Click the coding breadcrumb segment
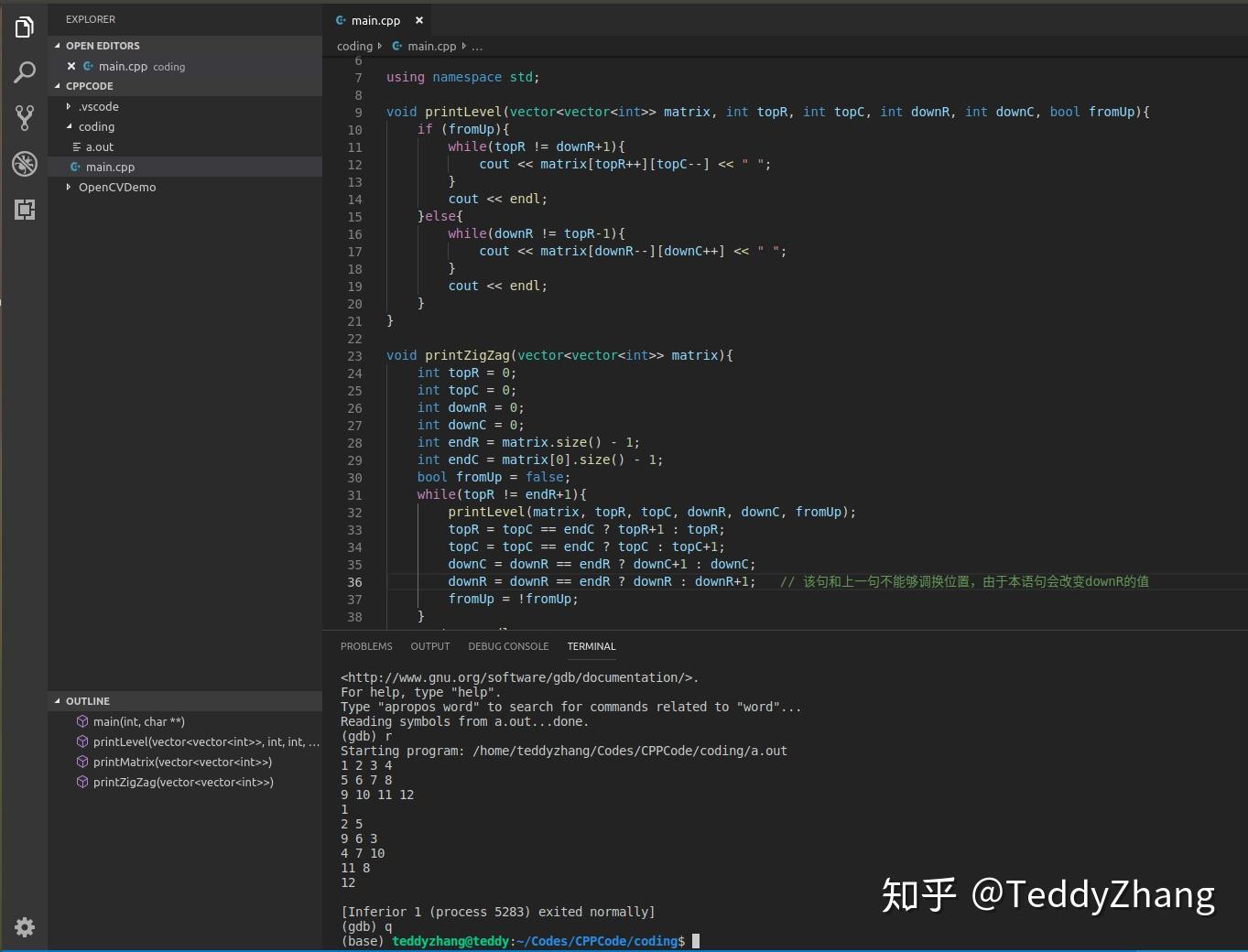The width and height of the screenshot is (1248, 952). [354, 46]
